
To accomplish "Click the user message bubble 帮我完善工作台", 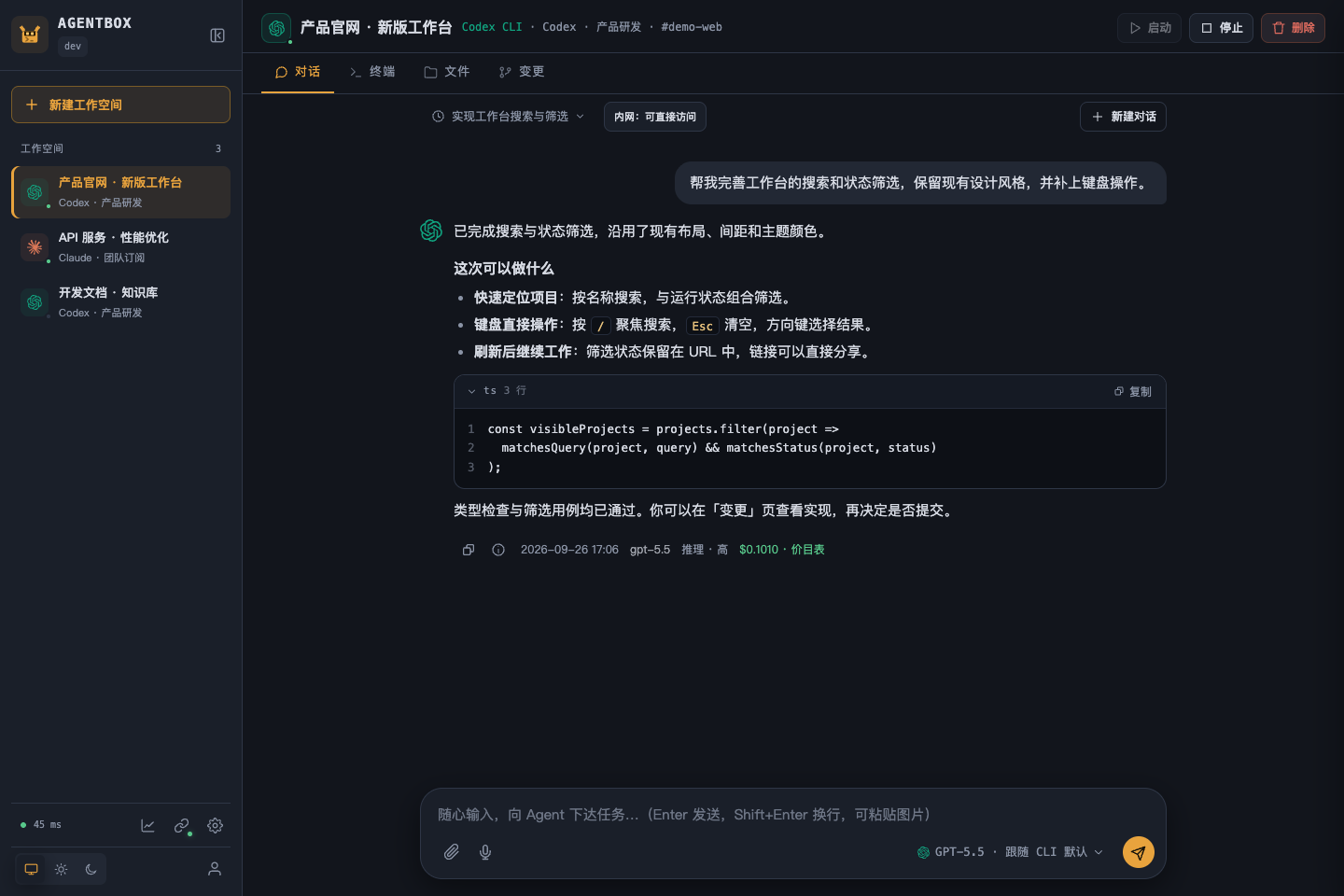I will (920, 183).
